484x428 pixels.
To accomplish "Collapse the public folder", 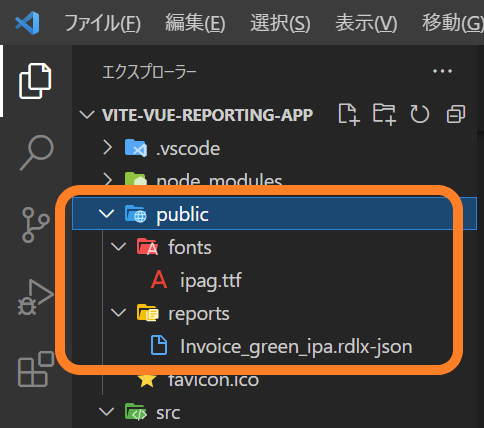I will point(107,214).
